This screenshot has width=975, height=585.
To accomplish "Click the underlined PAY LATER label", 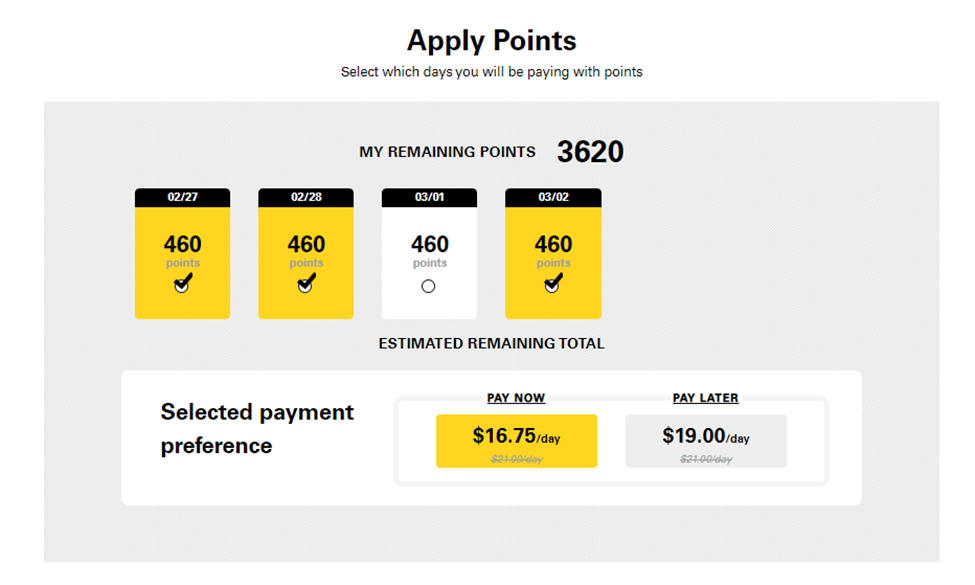I will tap(705, 398).
